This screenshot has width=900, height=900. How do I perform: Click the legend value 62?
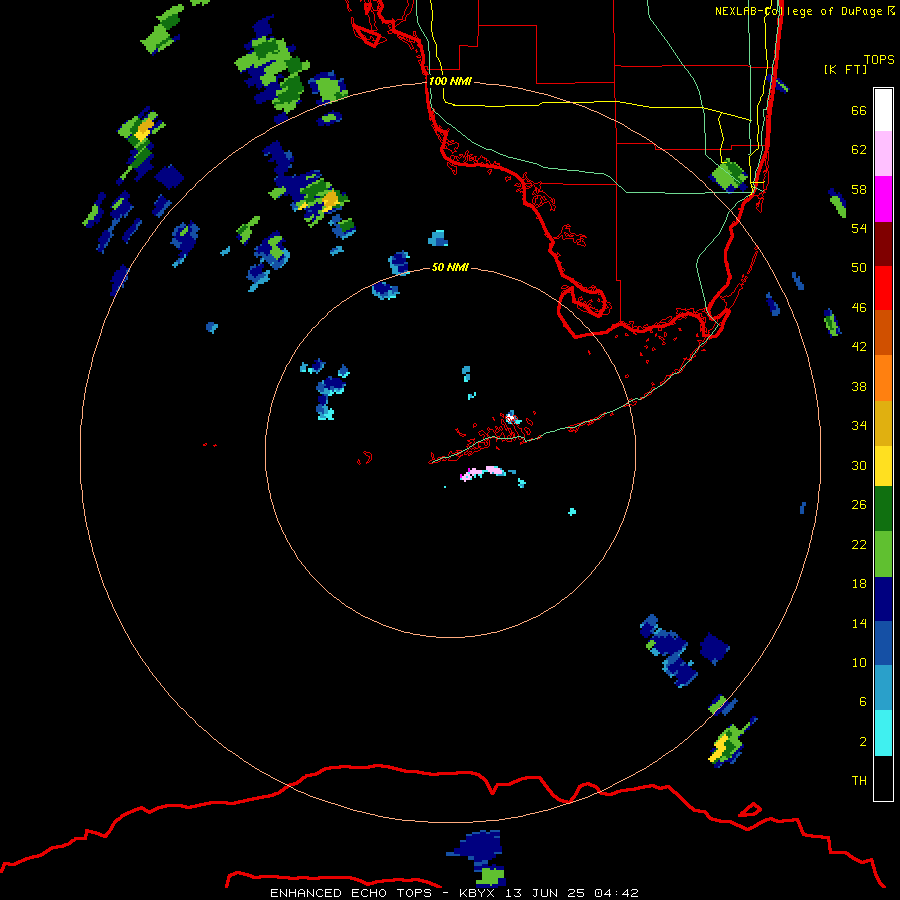[x=859, y=150]
